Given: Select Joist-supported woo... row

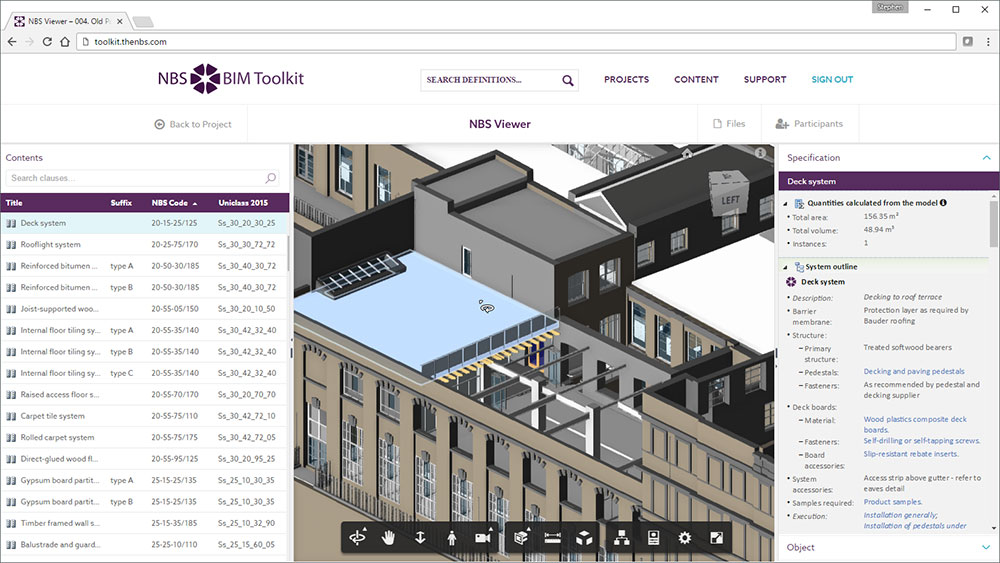Looking at the screenshot, I should pyautogui.click(x=145, y=309).
